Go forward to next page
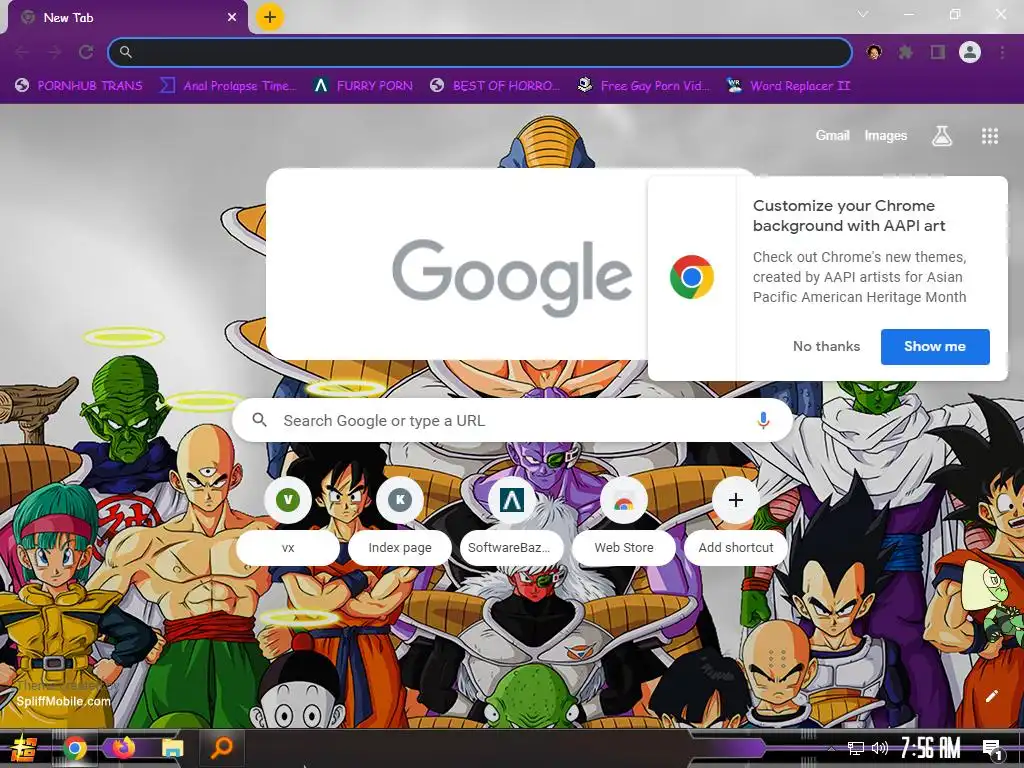This screenshot has height=768, width=1024. pyautogui.click(x=54, y=52)
